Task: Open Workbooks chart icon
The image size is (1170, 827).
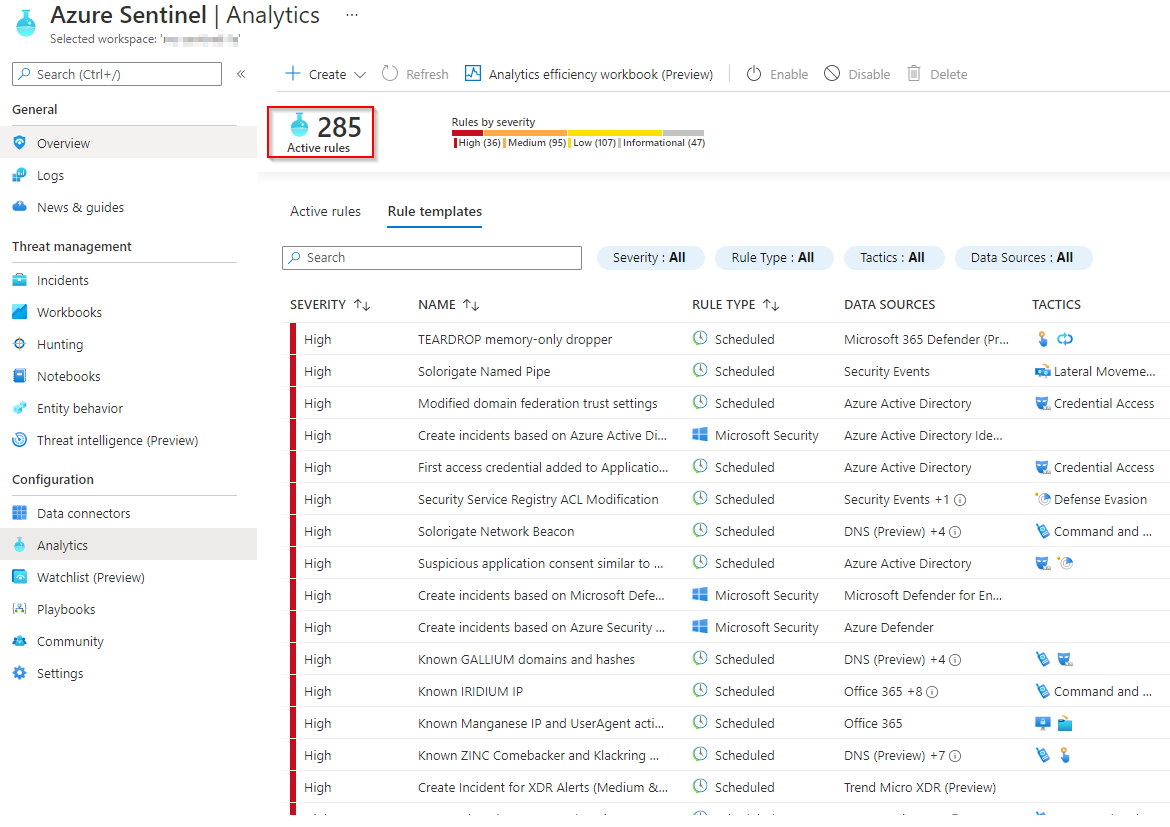Action: click(x=20, y=312)
